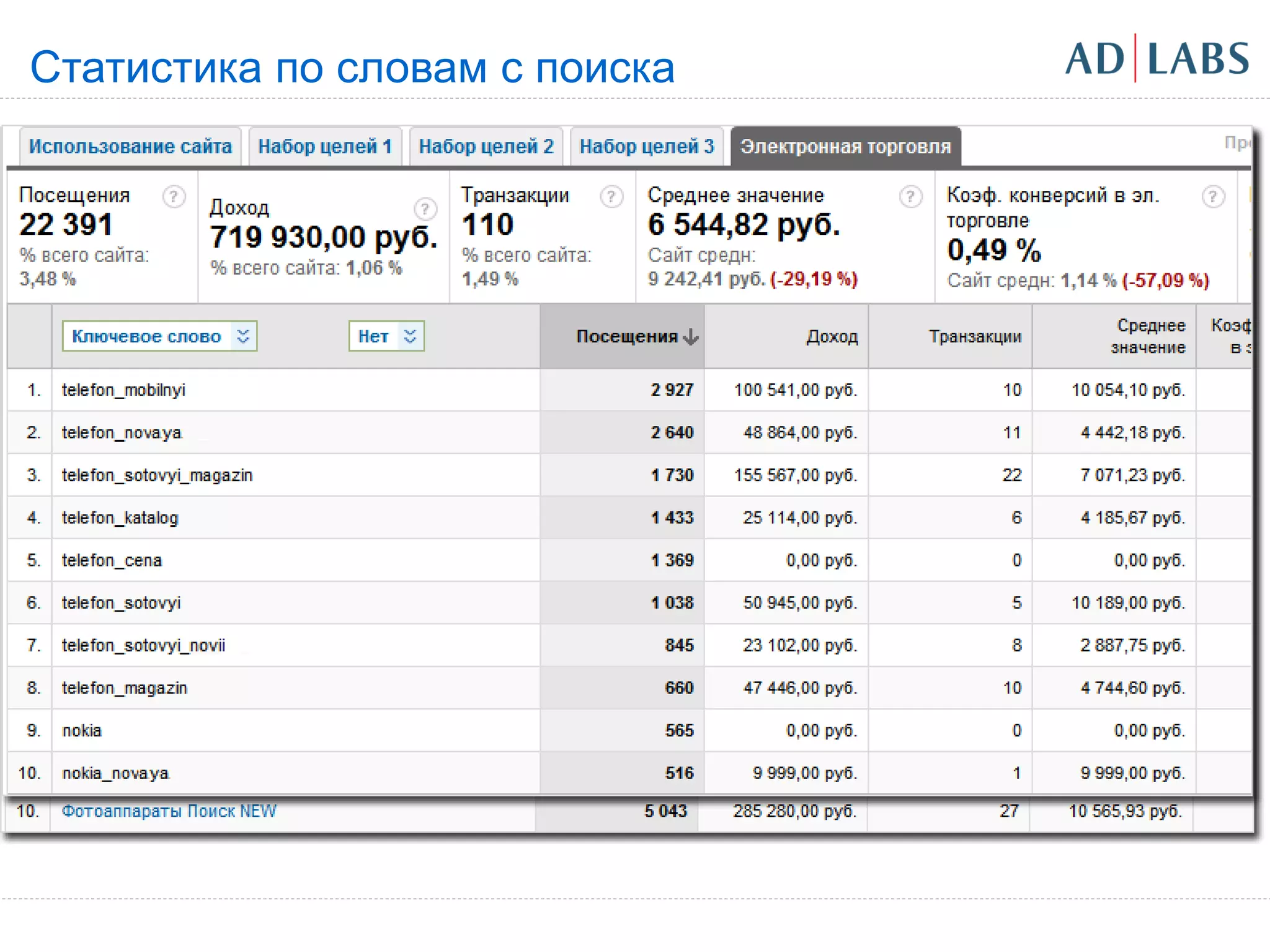Viewport: 1270px width, 952px height.
Task: Click revenue 285 280,00 руб.
Action: [795, 811]
